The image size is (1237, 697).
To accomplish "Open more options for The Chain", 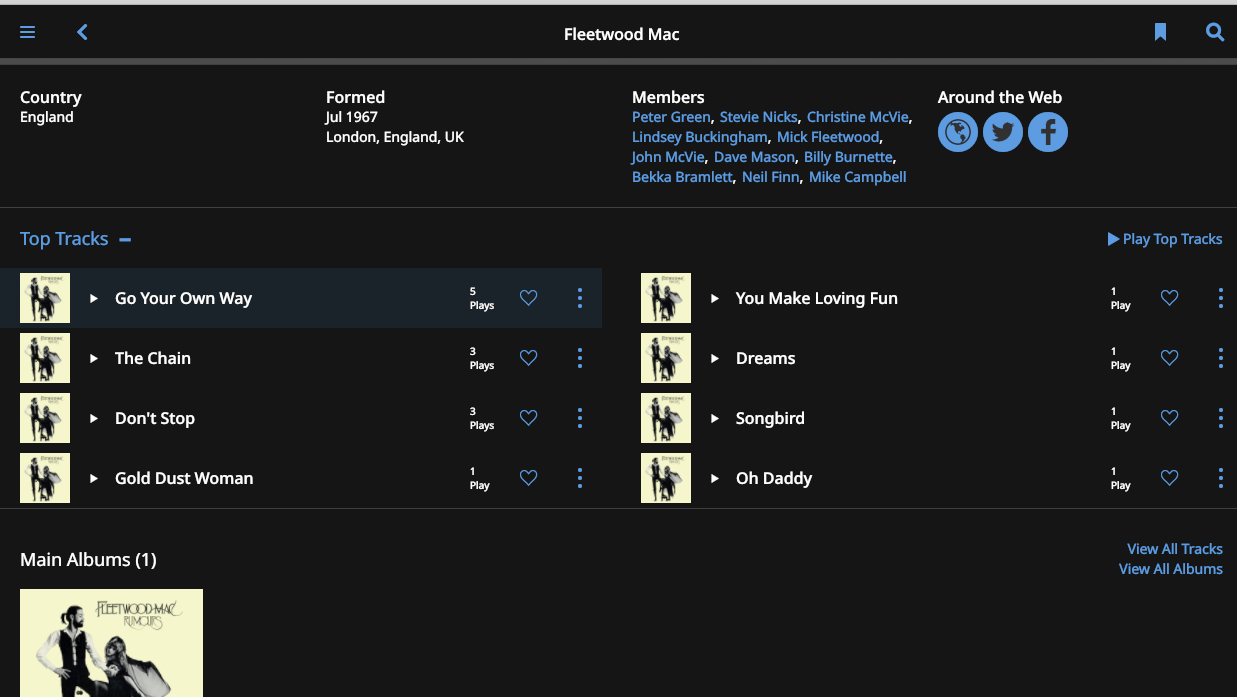I will pyautogui.click(x=580, y=358).
